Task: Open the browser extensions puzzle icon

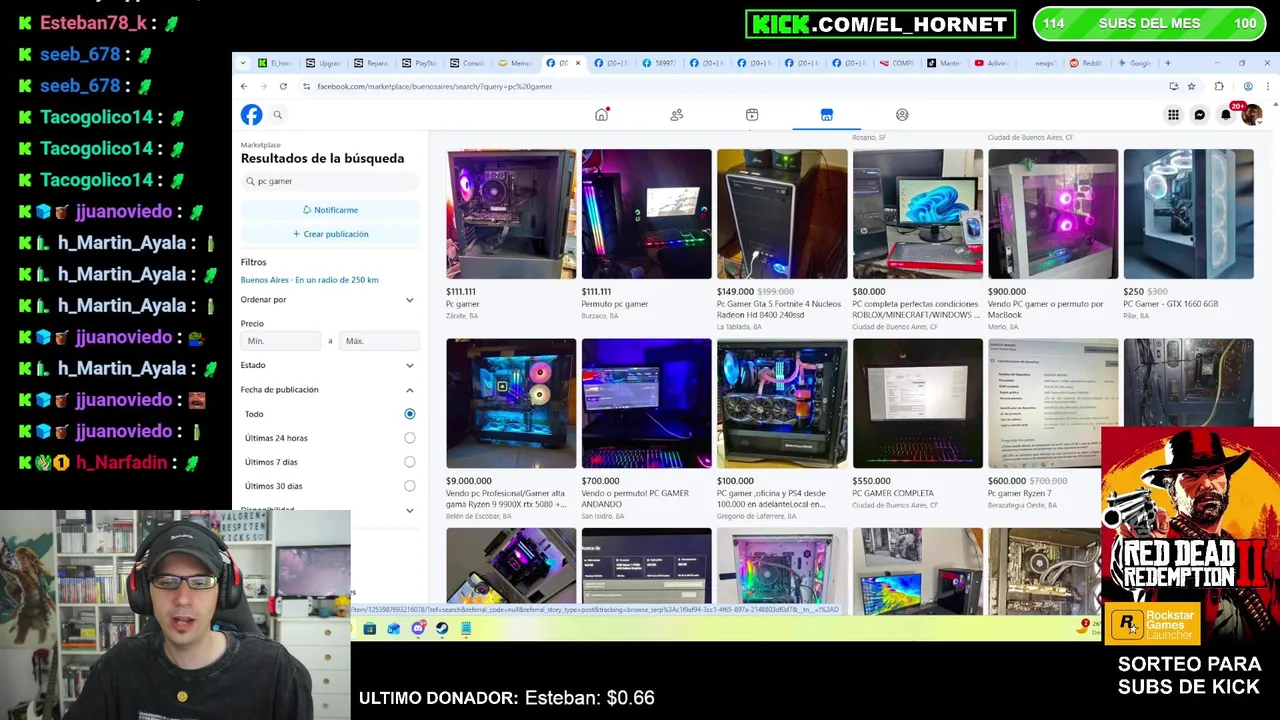Action: [1218, 86]
